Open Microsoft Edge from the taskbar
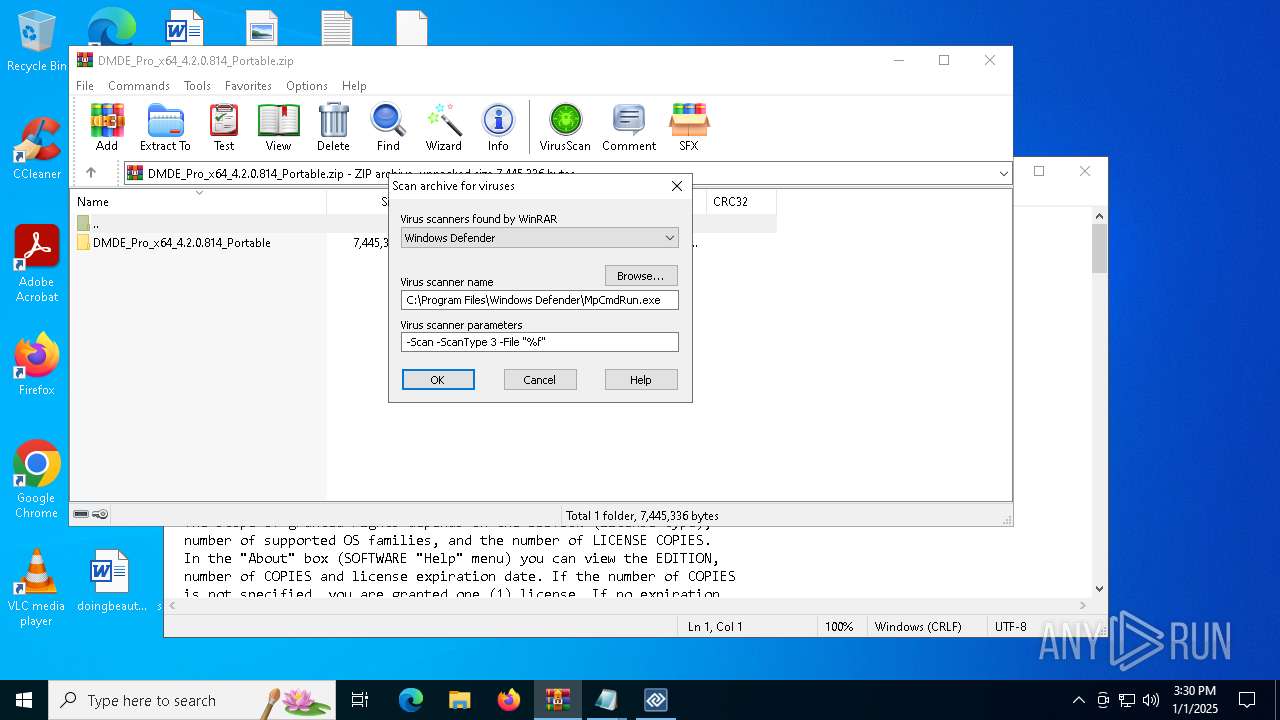This screenshot has width=1280, height=720. 411,700
